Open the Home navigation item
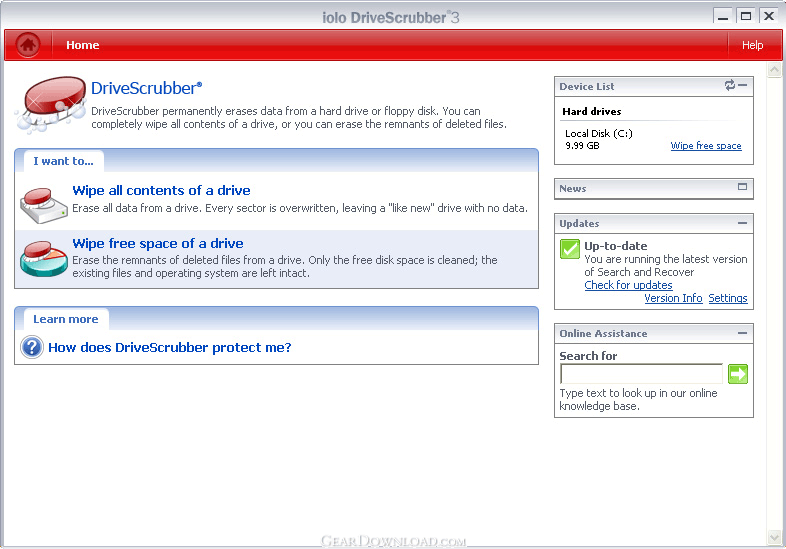The image size is (786, 549). [x=83, y=45]
